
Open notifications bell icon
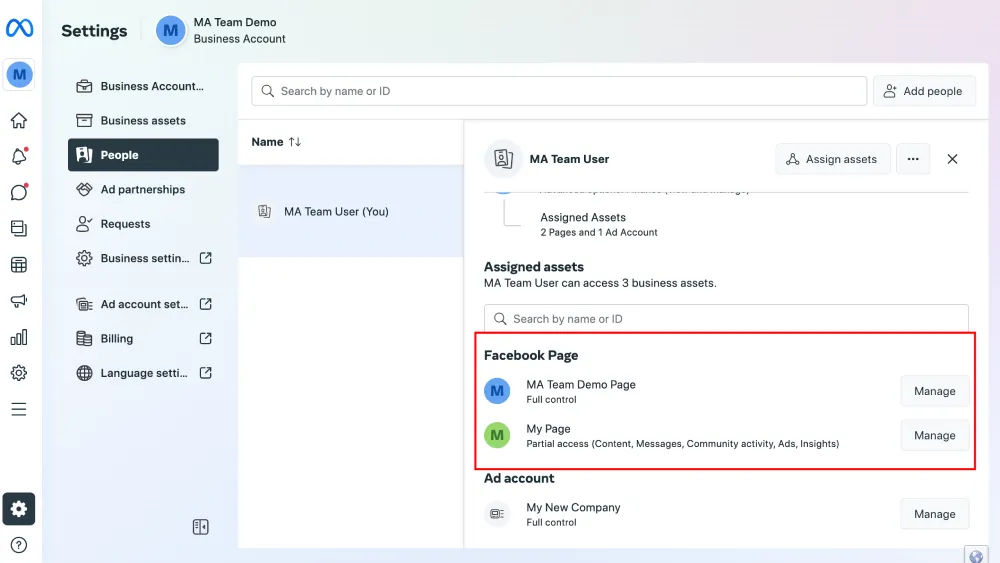point(19,157)
